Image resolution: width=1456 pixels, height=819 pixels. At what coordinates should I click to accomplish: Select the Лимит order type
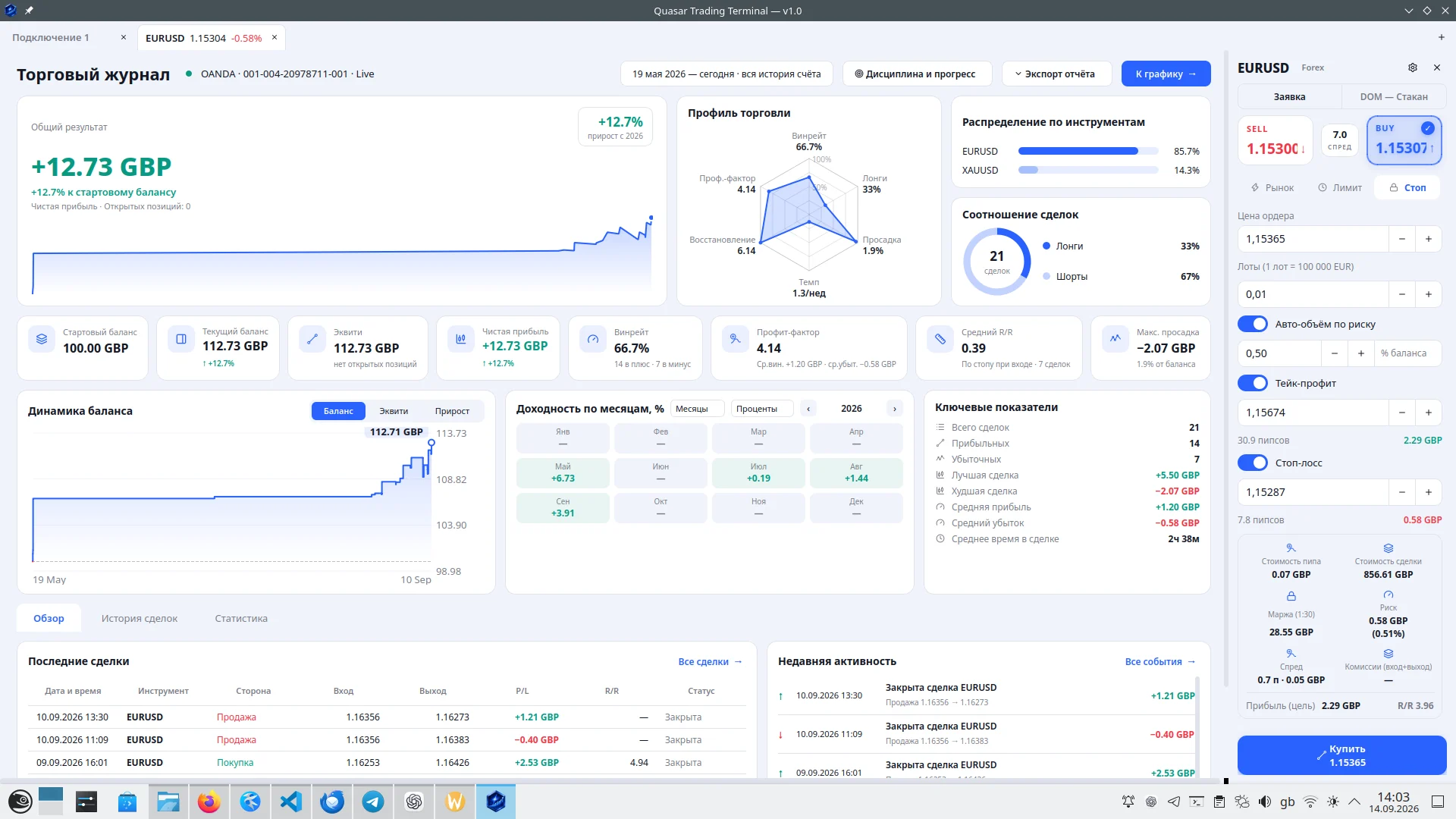point(1340,187)
